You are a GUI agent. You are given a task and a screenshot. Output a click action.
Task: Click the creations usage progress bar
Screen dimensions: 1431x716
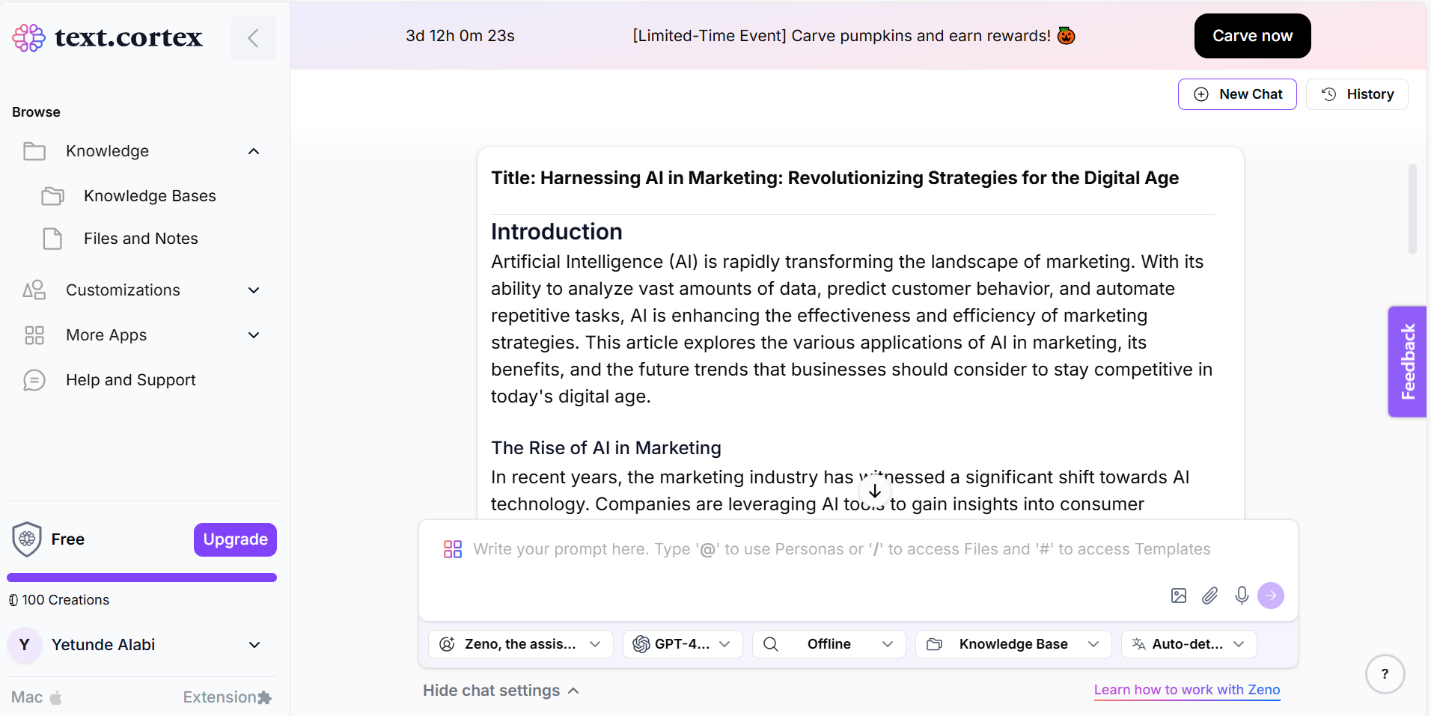(x=142, y=577)
